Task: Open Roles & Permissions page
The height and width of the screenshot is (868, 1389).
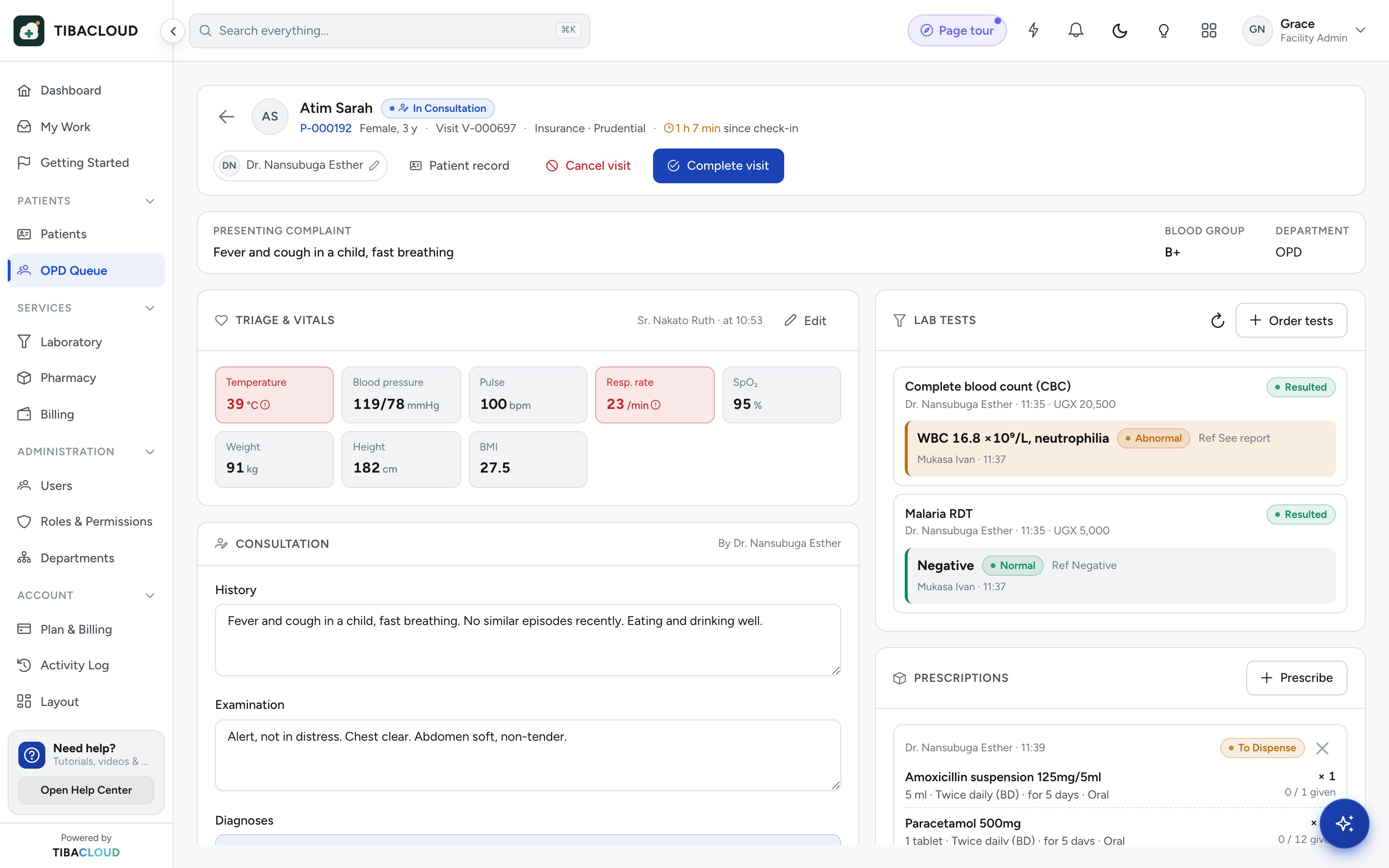Action: tap(86, 521)
